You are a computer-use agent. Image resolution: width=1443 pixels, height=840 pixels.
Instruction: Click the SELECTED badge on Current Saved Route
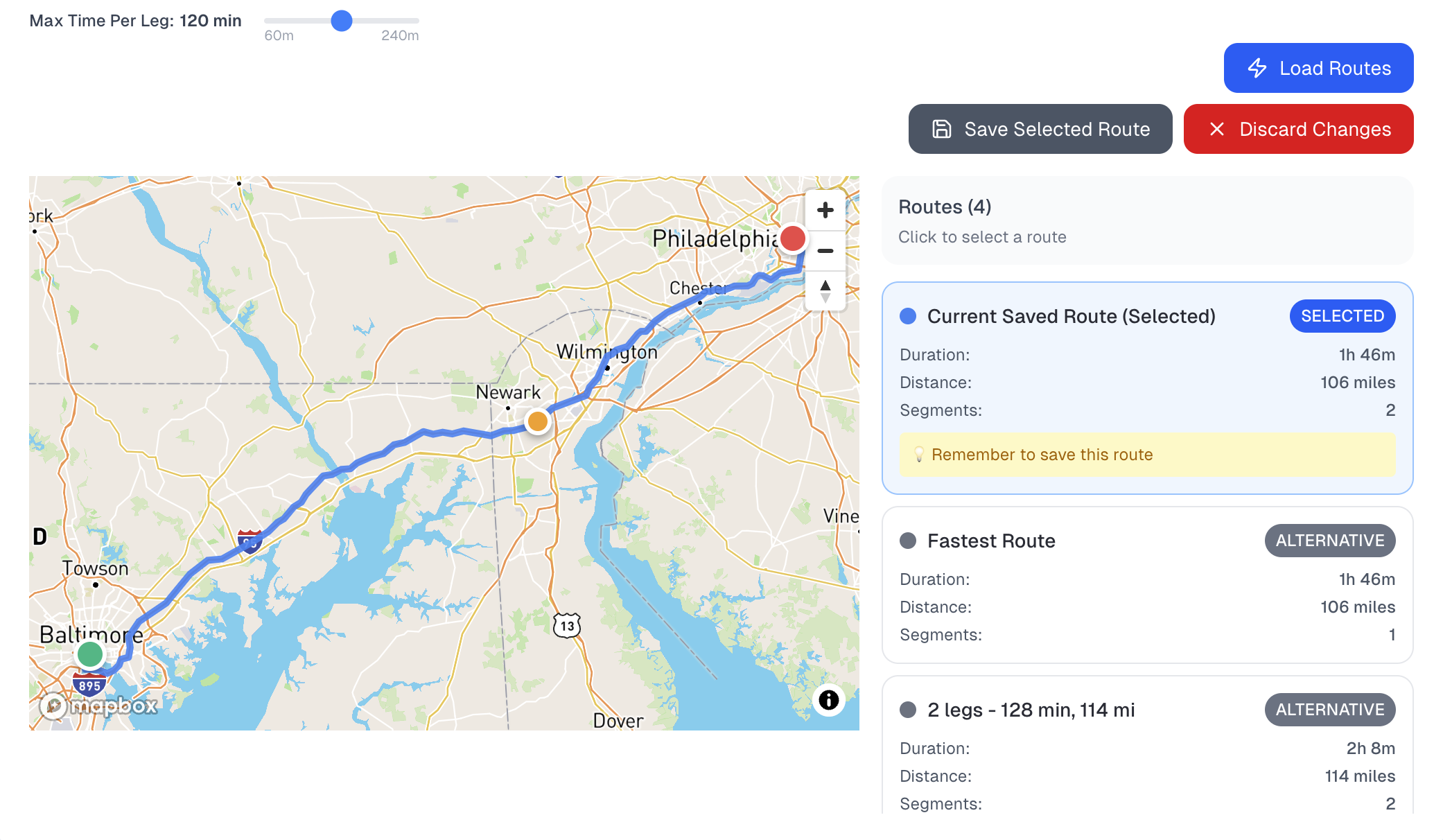(x=1343, y=316)
